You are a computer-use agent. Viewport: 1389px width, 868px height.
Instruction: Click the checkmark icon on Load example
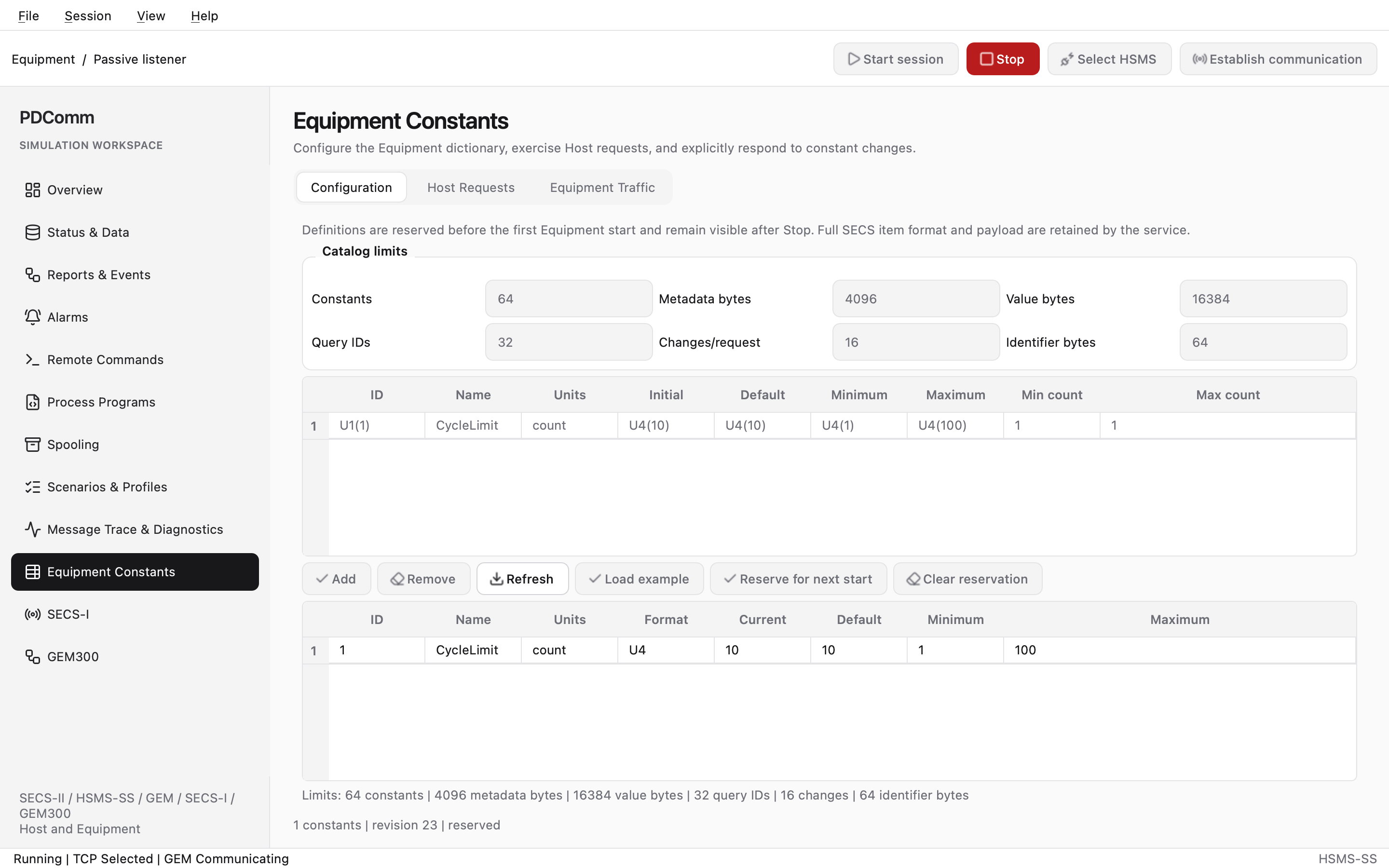[595, 579]
